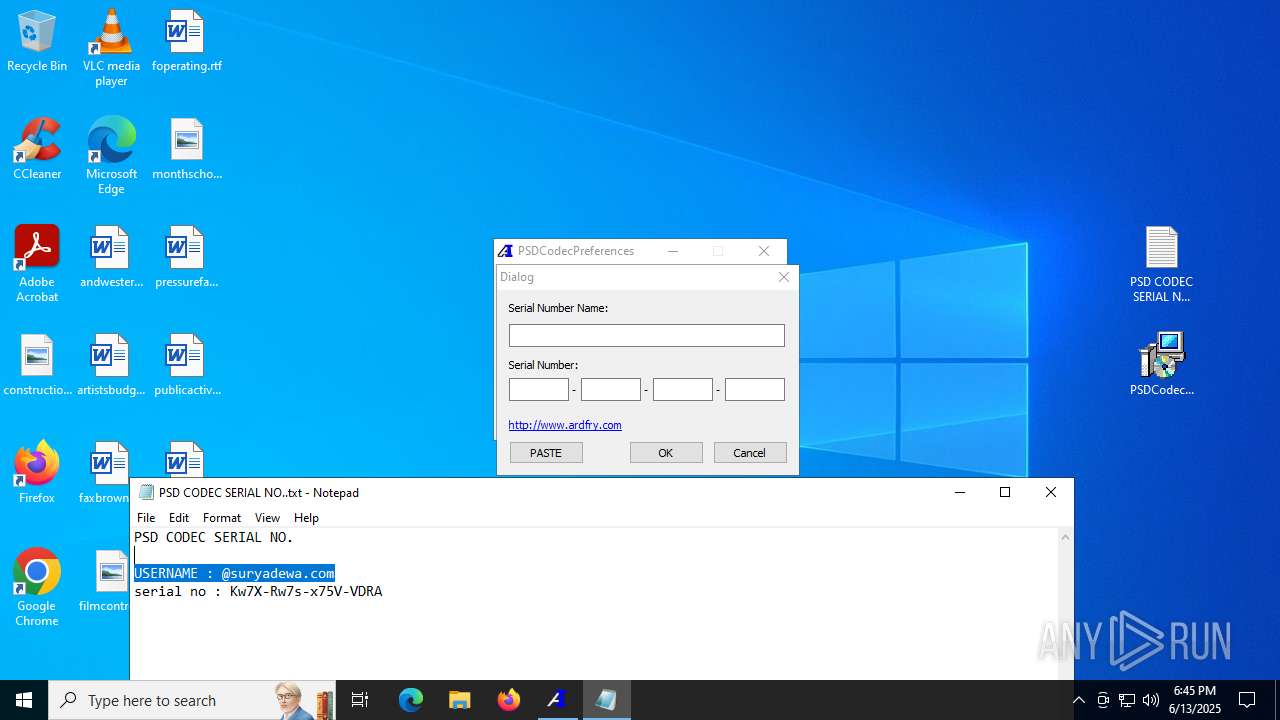Select the monthscho... image file icon

click(x=186, y=150)
